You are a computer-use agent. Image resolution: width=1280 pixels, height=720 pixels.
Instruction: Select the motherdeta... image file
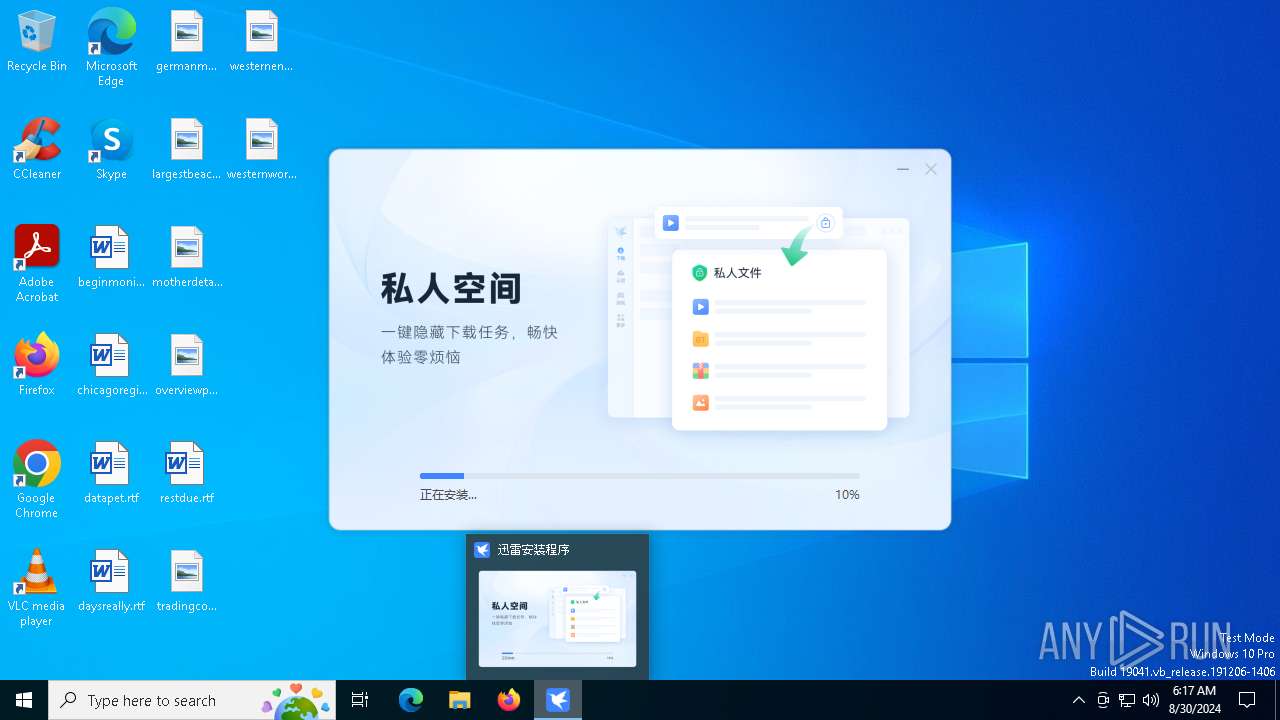pyautogui.click(x=186, y=257)
